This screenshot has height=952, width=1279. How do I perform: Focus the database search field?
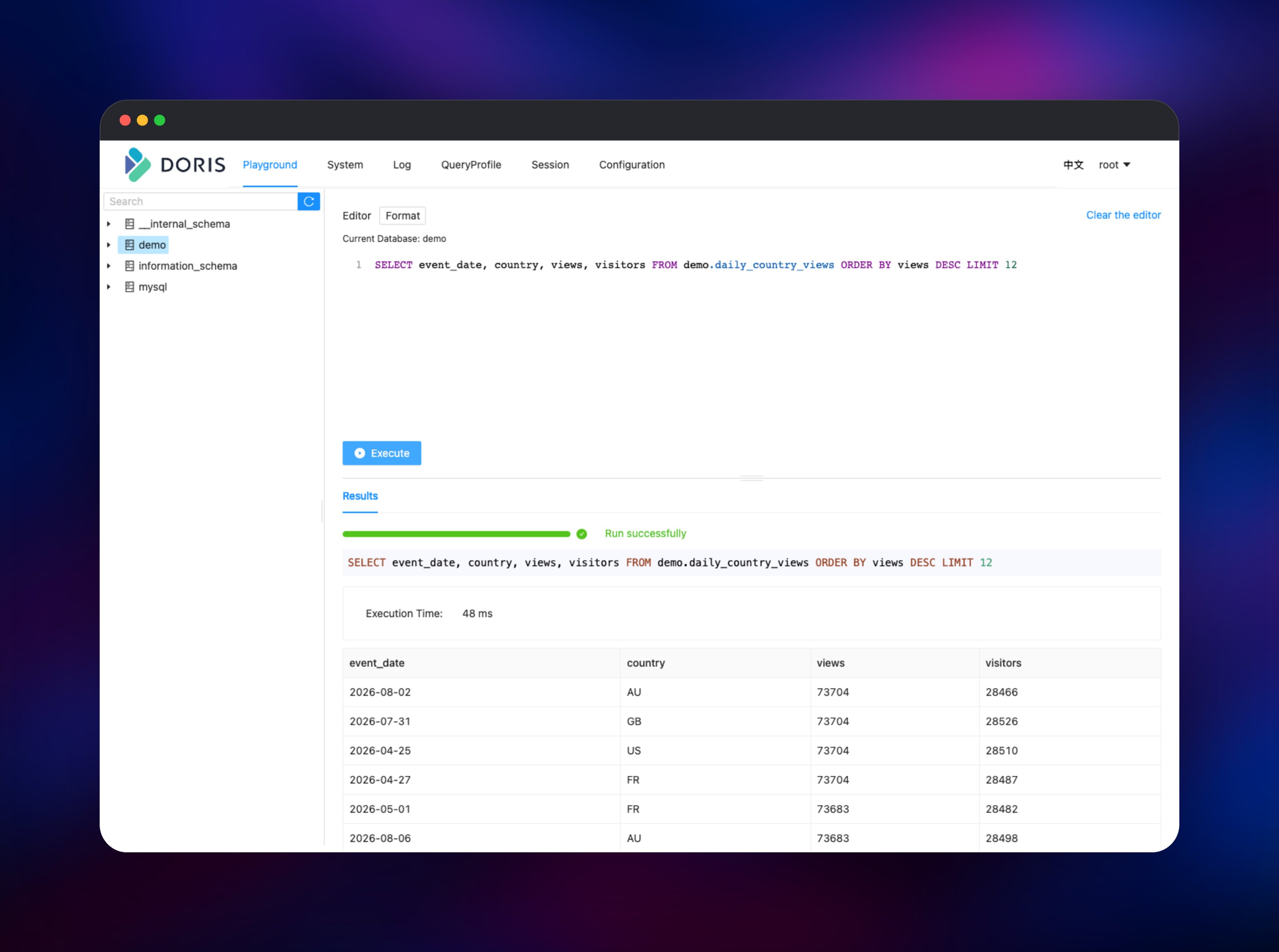click(201, 202)
